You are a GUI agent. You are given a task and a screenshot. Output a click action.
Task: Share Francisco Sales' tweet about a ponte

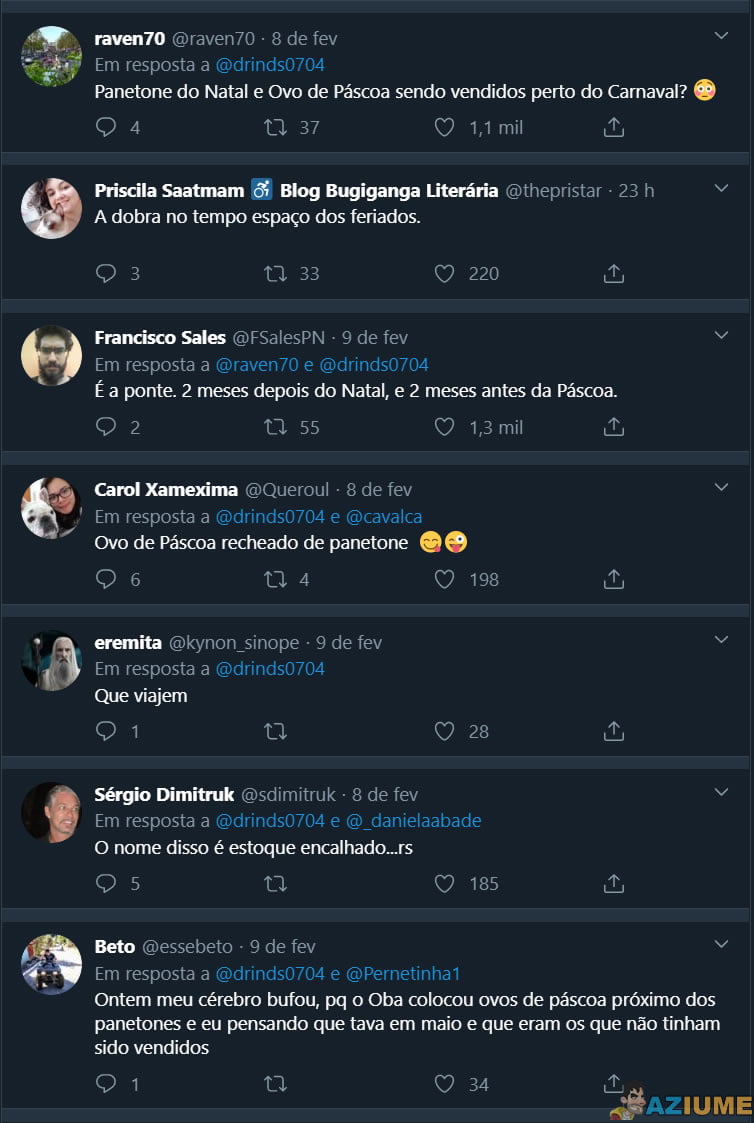[x=614, y=427]
